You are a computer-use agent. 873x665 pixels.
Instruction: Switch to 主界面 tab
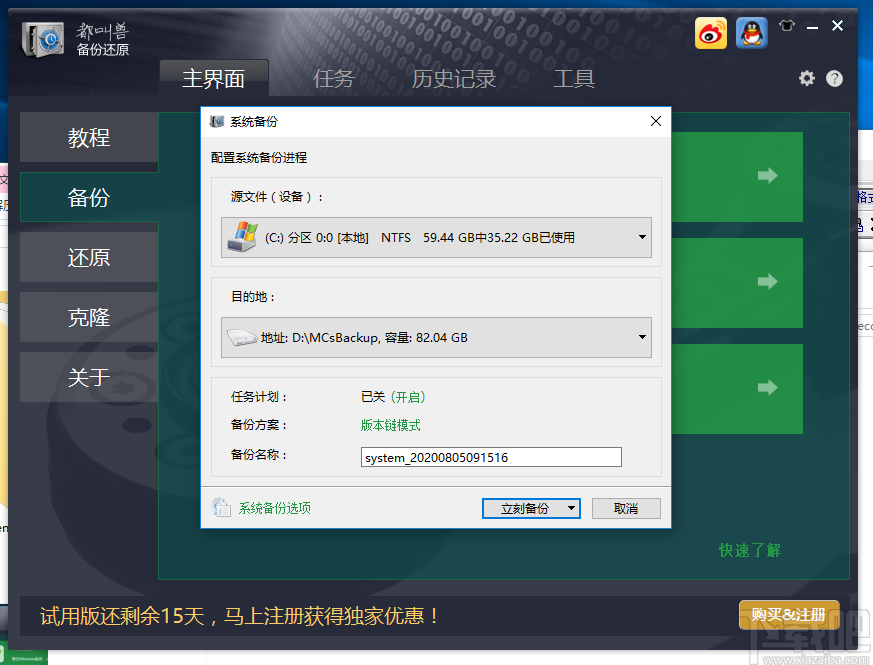(x=214, y=79)
